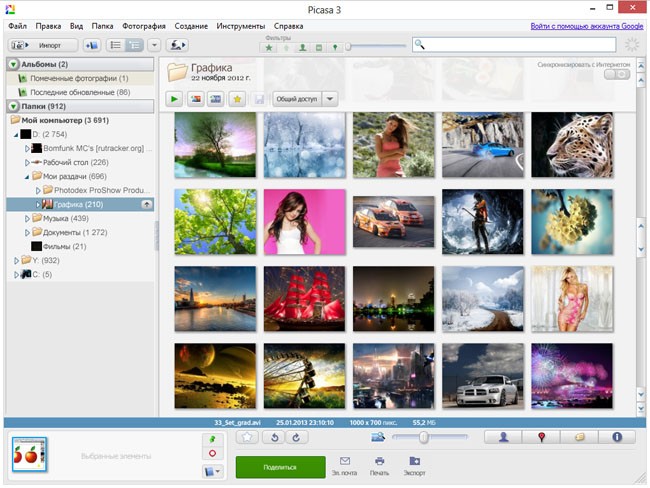This screenshot has width=650, height=488.
Task: Click the Экспорт export icon
Action: [415, 466]
